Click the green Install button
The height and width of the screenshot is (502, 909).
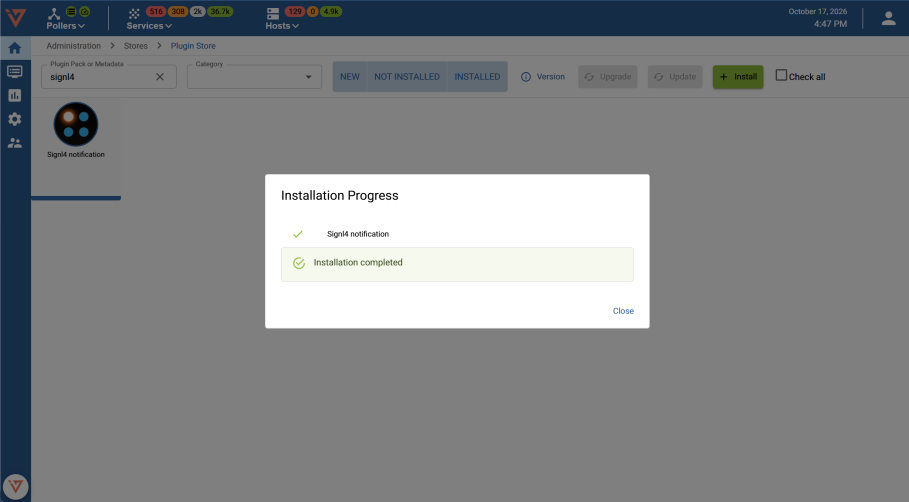pyautogui.click(x=738, y=77)
